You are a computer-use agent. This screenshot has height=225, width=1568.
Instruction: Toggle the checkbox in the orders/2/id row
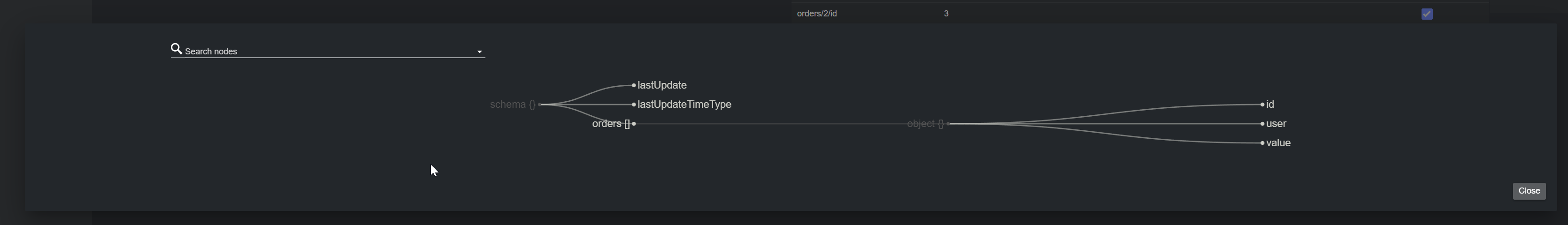[x=1427, y=14]
